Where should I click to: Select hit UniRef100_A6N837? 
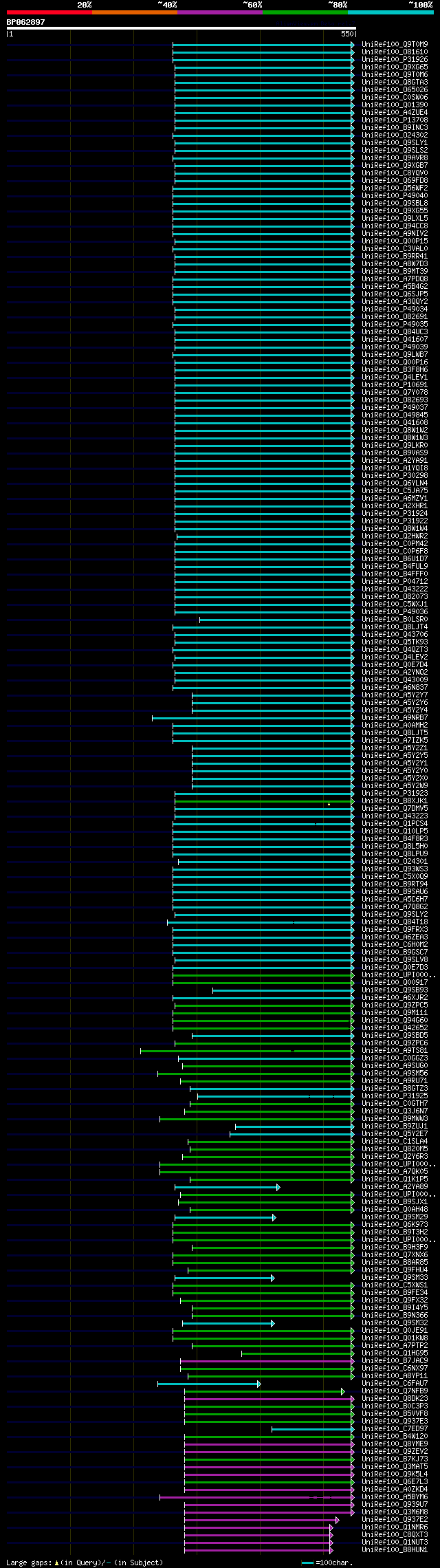(395, 688)
